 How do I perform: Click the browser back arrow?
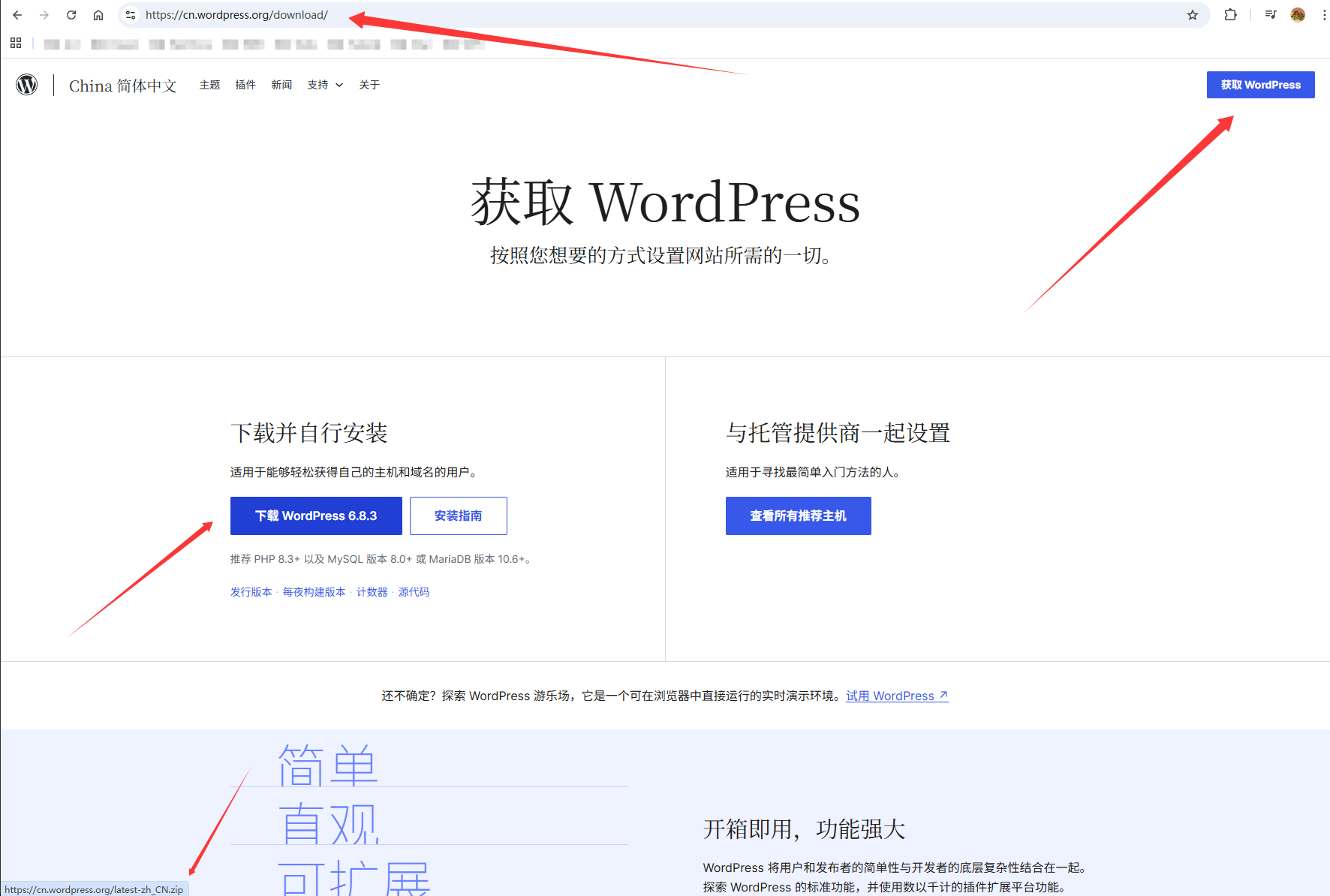[17, 15]
